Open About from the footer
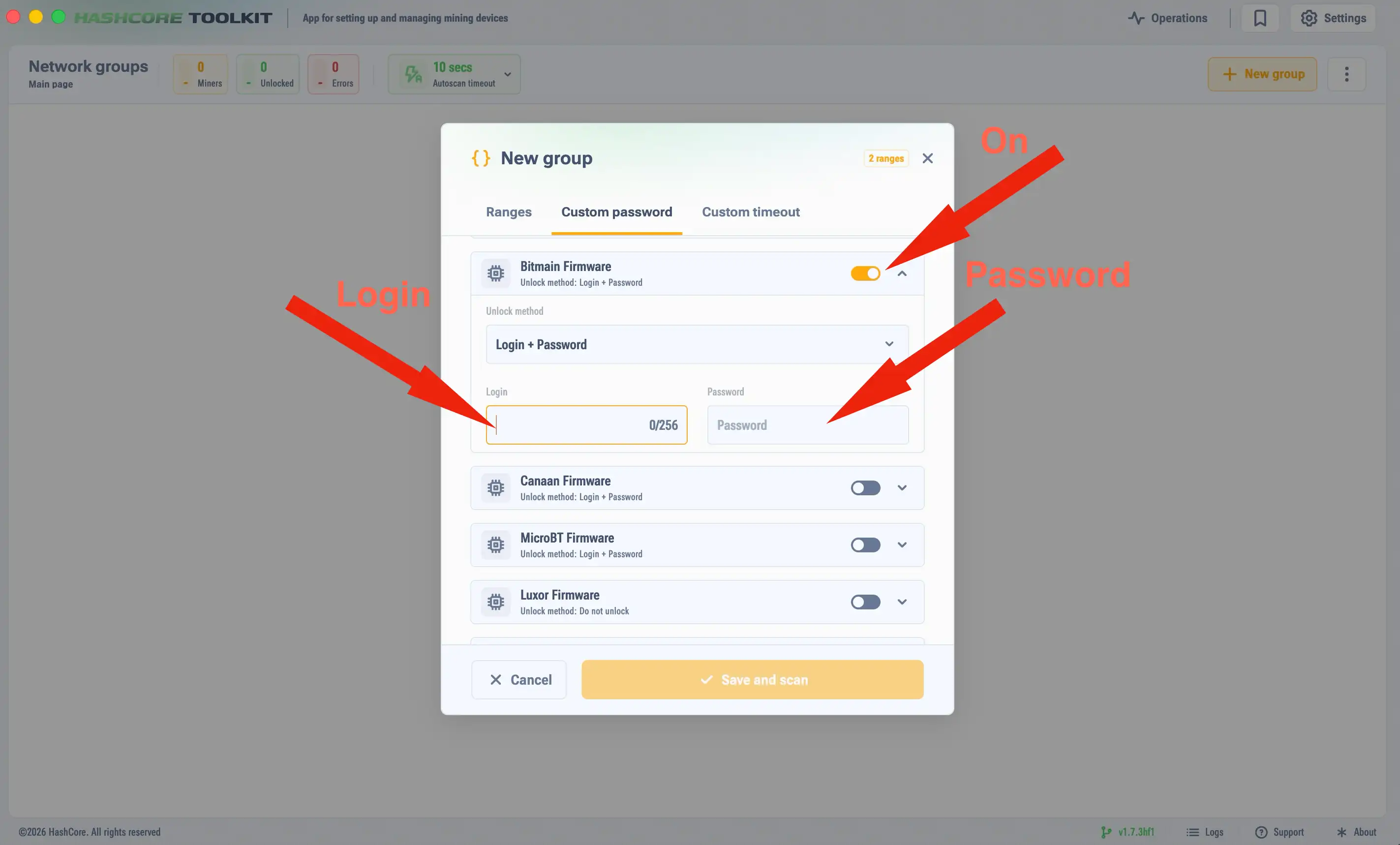1400x845 pixels. (1356, 832)
